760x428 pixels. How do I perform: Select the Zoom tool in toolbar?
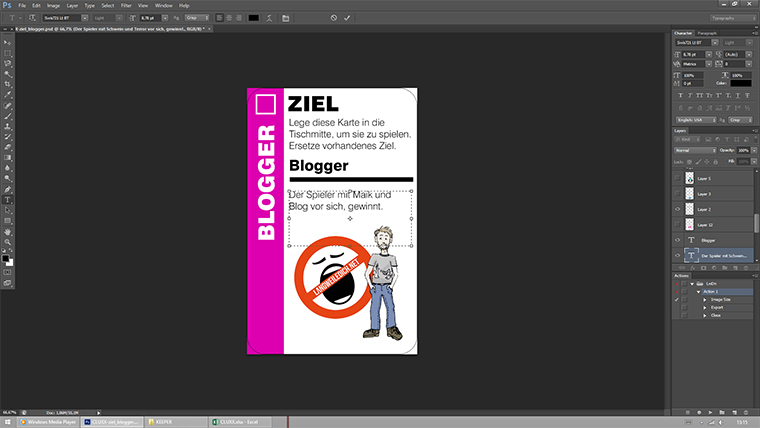8,242
